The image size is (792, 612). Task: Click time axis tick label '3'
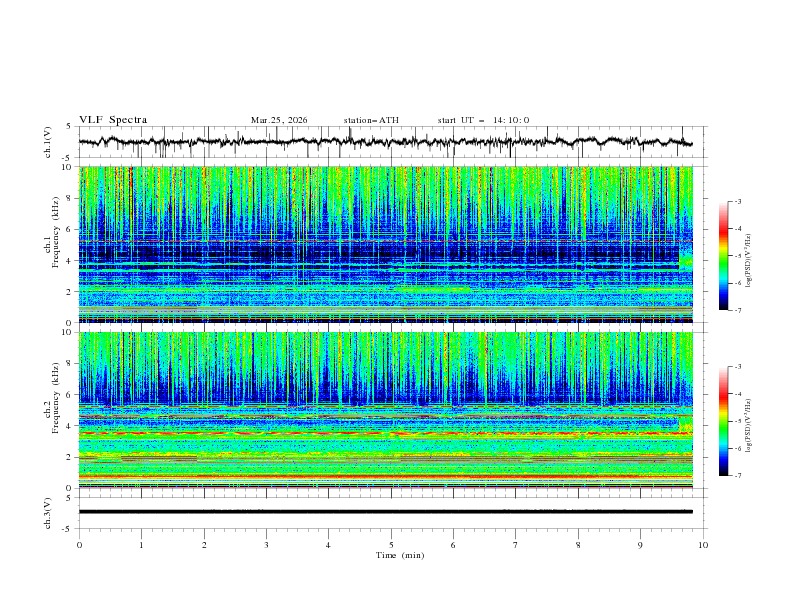[266, 545]
